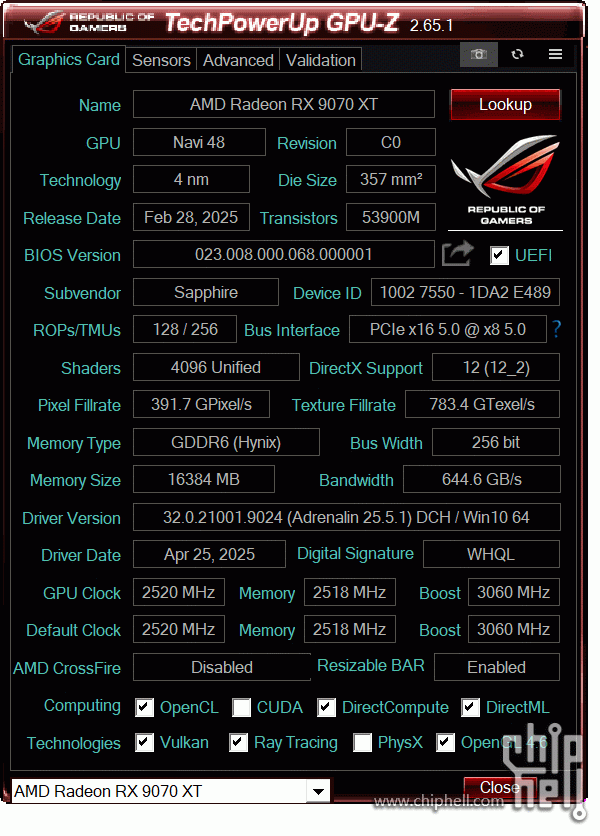Click the AMD CrossFire value Disabled
The width and height of the screenshot is (600, 836).
(x=222, y=667)
